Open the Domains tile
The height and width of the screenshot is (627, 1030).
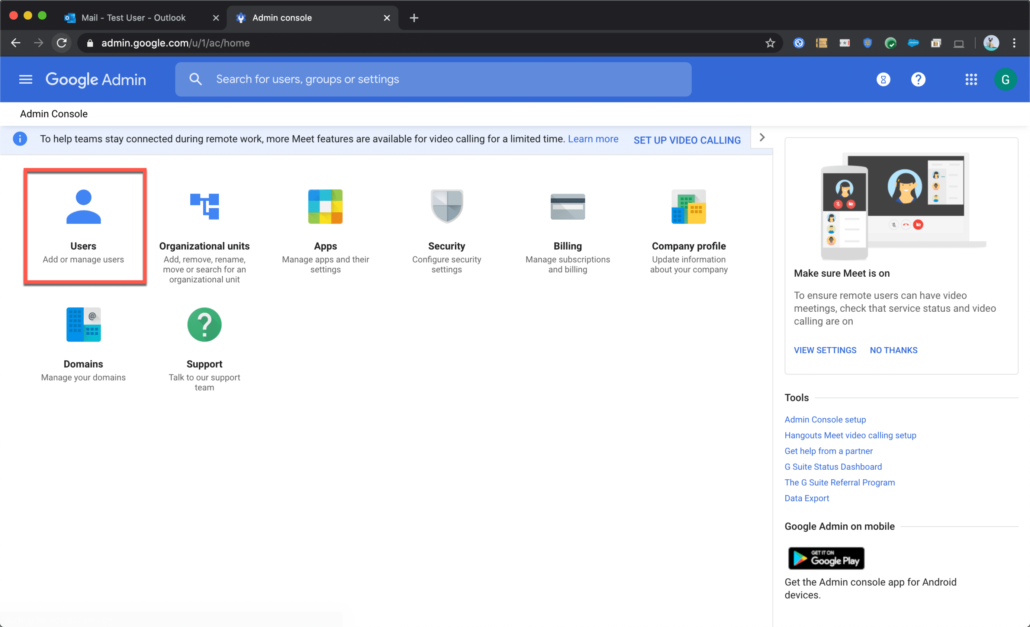click(x=83, y=343)
